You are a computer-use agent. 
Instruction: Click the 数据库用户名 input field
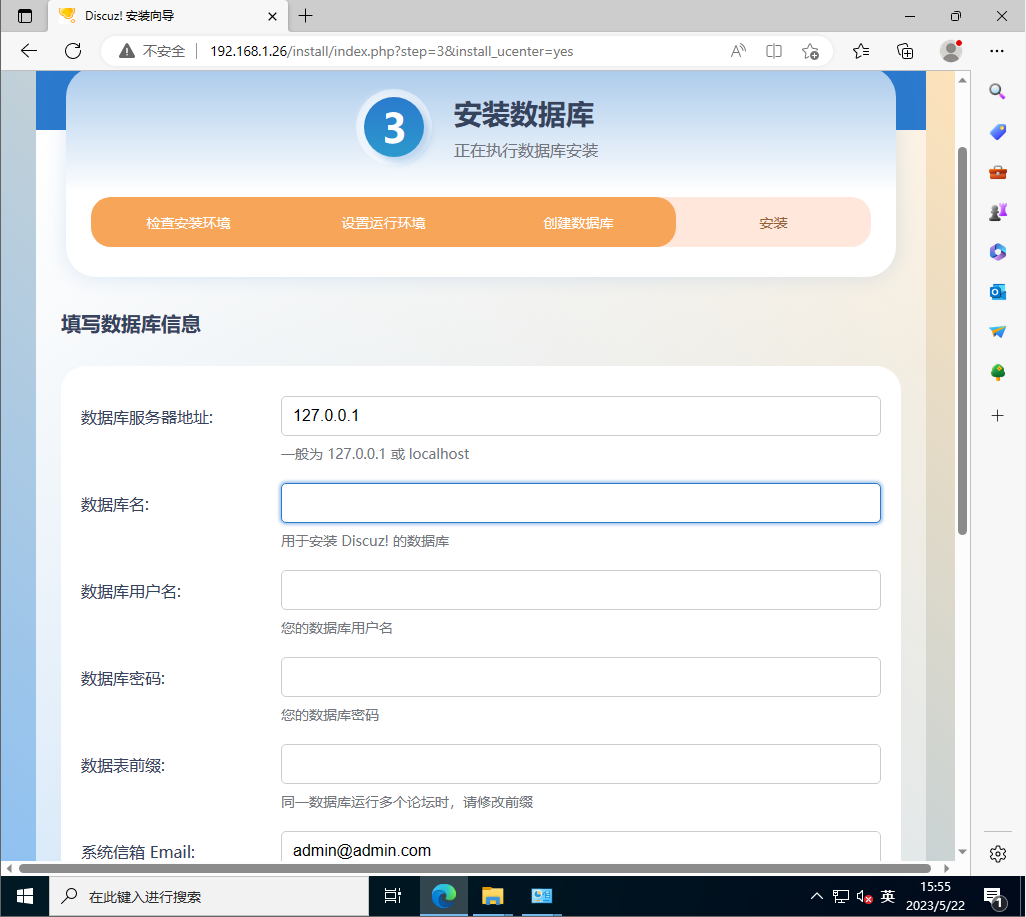(x=580, y=590)
